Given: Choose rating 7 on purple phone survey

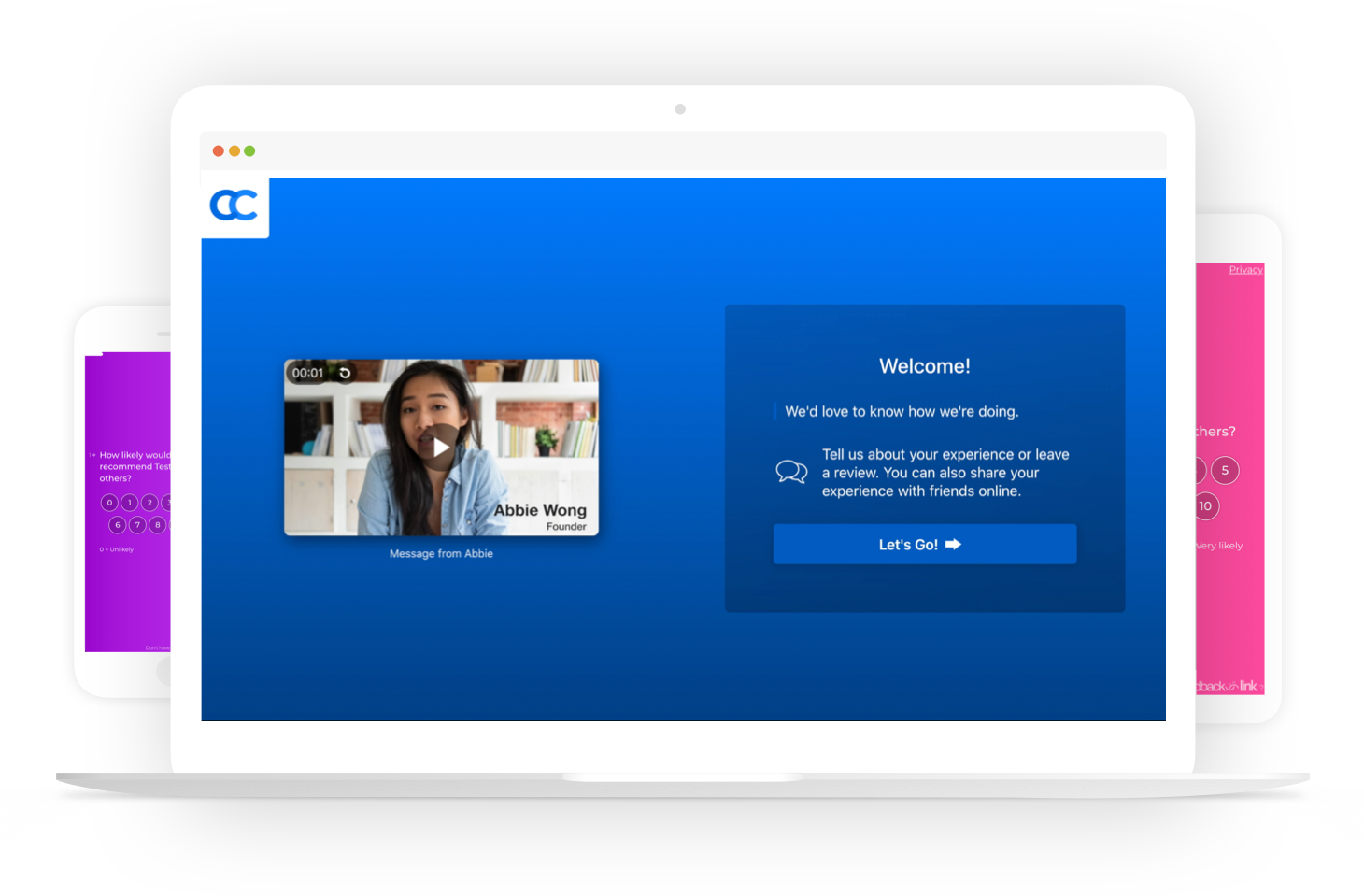Looking at the screenshot, I should tap(137, 525).
